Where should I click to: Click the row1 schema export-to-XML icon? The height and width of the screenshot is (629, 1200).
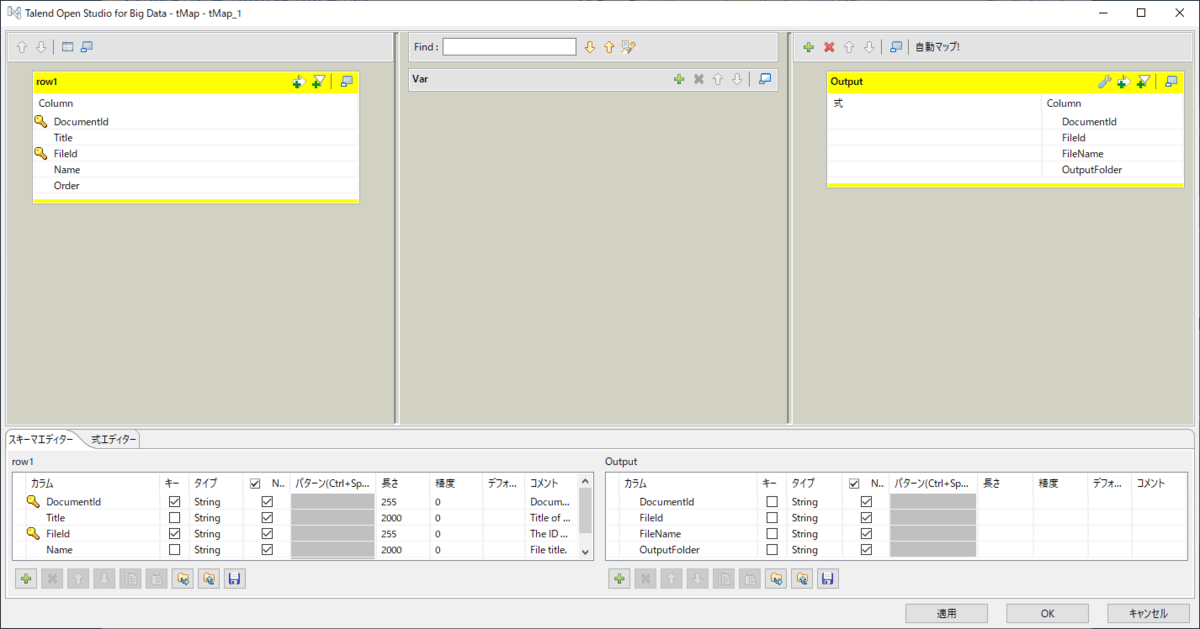click(x=209, y=578)
